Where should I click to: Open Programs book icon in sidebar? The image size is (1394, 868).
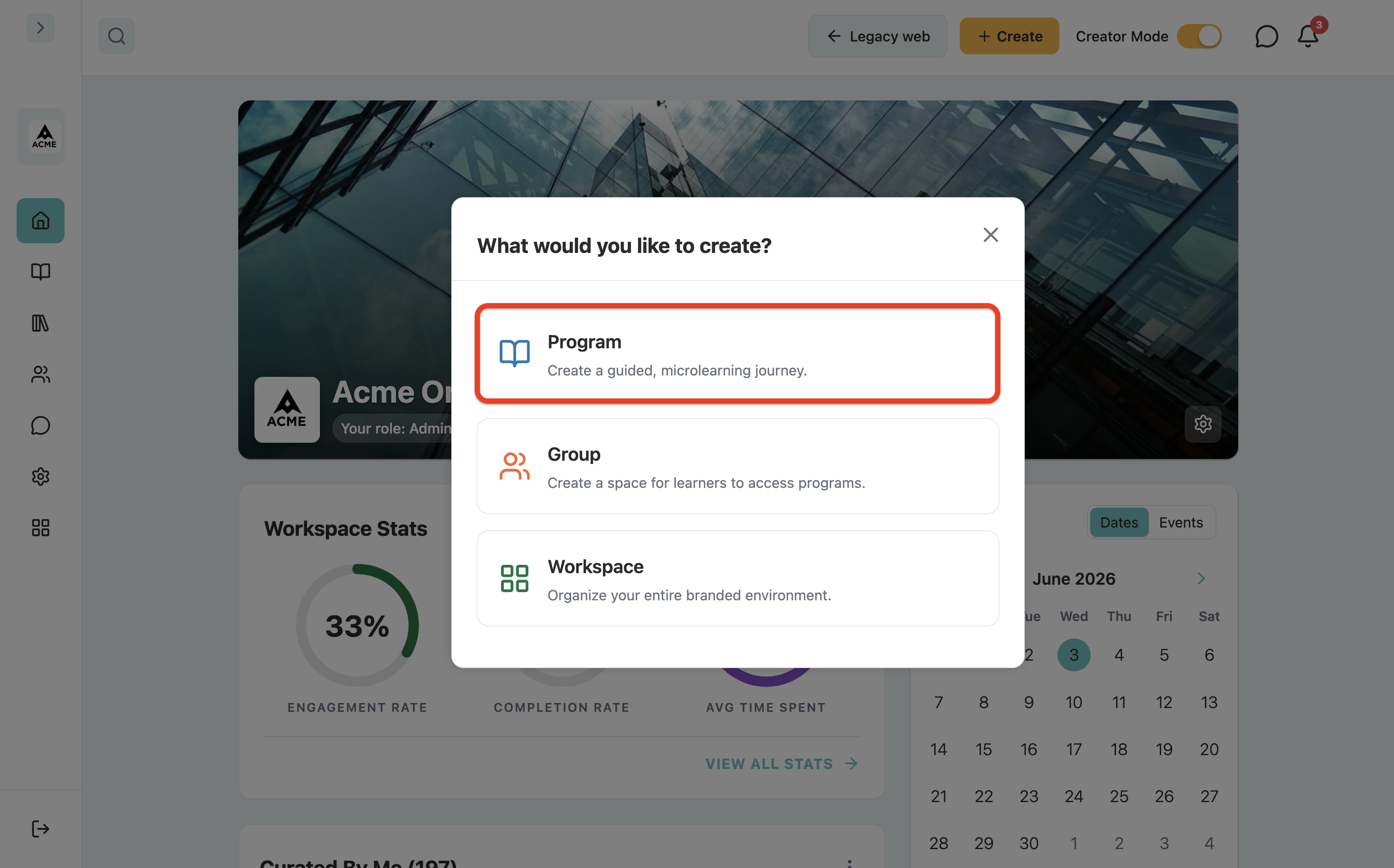coord(40,271)
